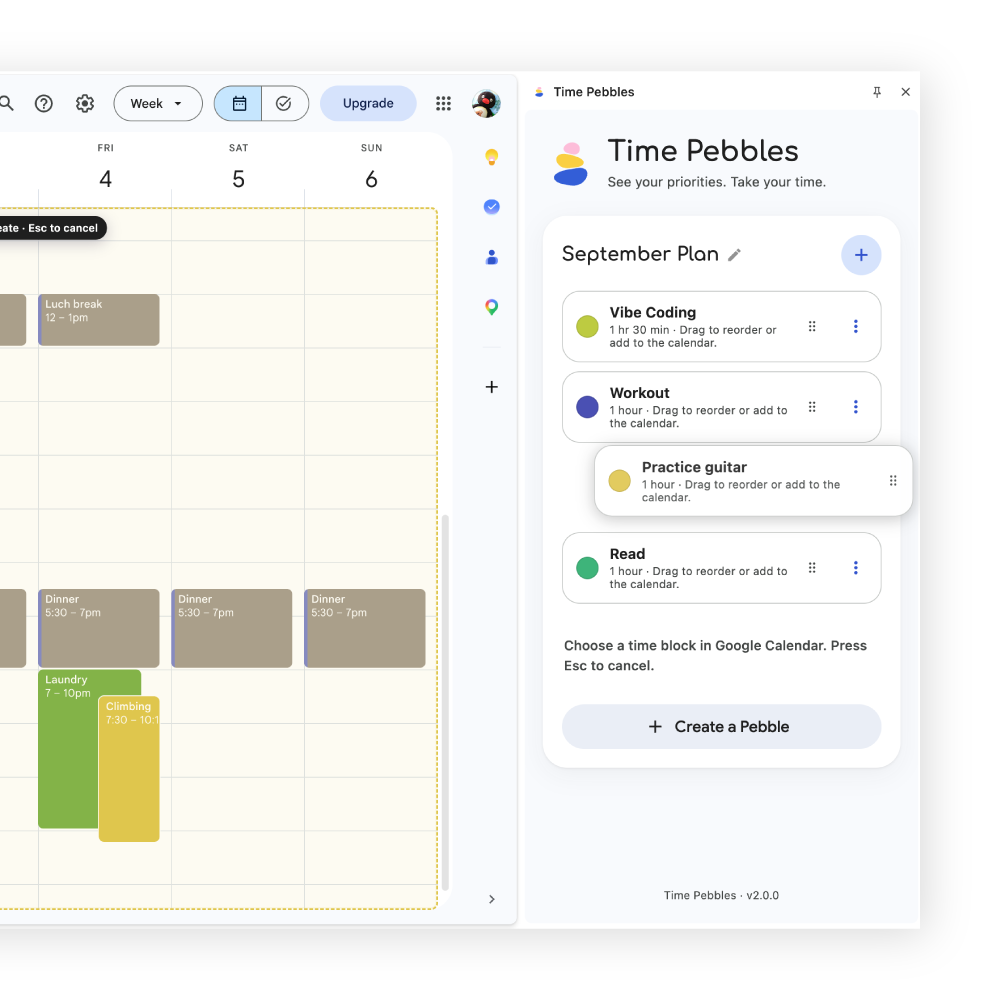The width and height of the screenshot is (1000, 1000).
Task: Click 'Time Pebbles · v2.0.0' footer text
Action: 721,895
